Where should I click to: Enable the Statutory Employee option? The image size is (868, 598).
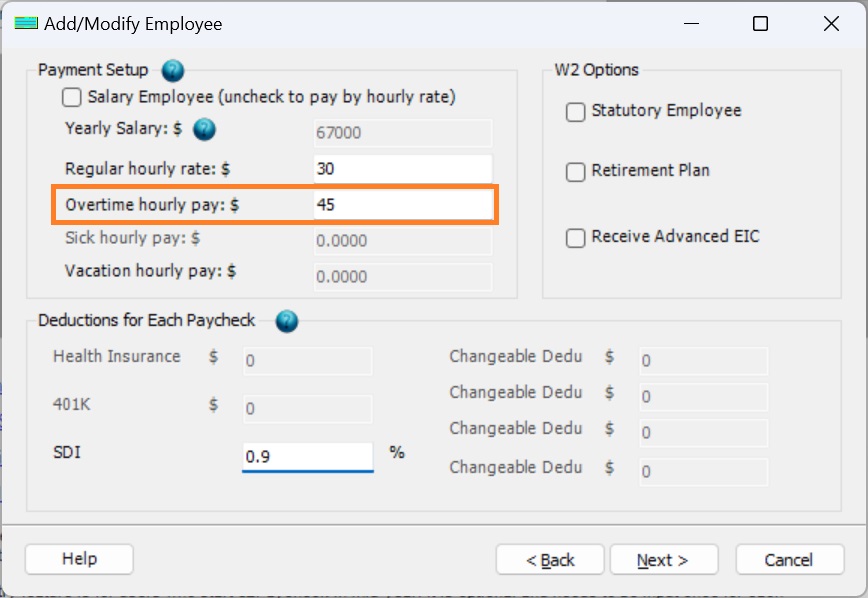[x=575, y=112]
